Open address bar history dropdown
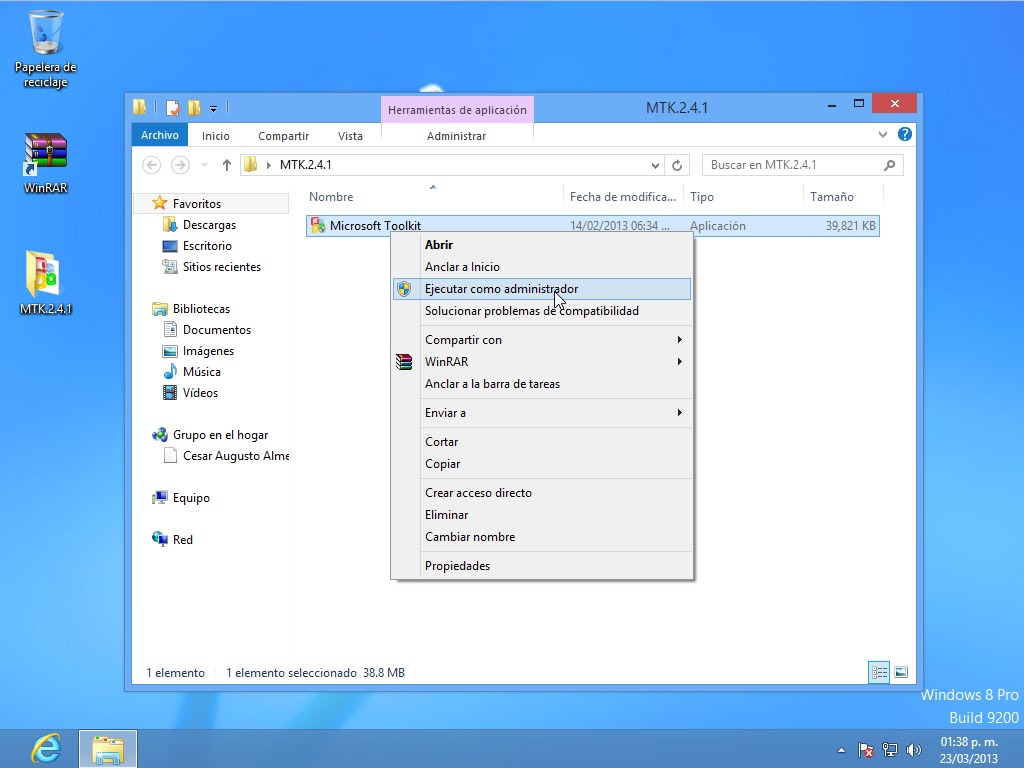 click(655, 165)
